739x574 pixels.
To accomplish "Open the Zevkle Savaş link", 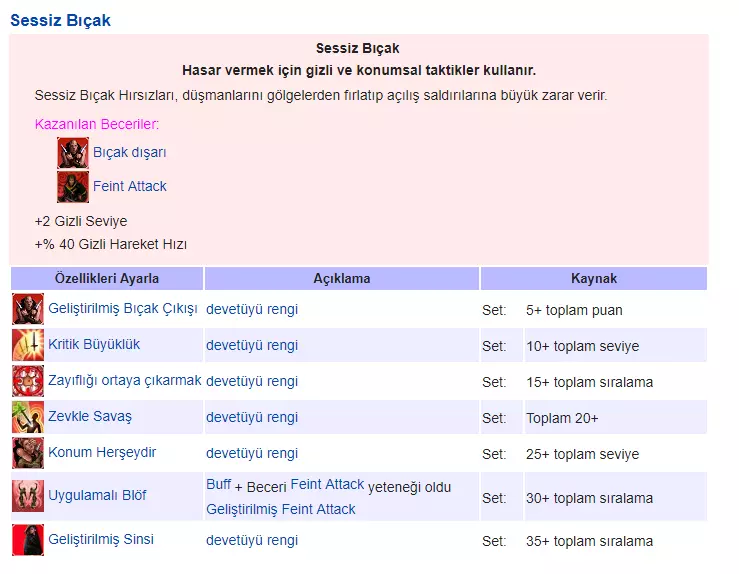I will point(90,416).
